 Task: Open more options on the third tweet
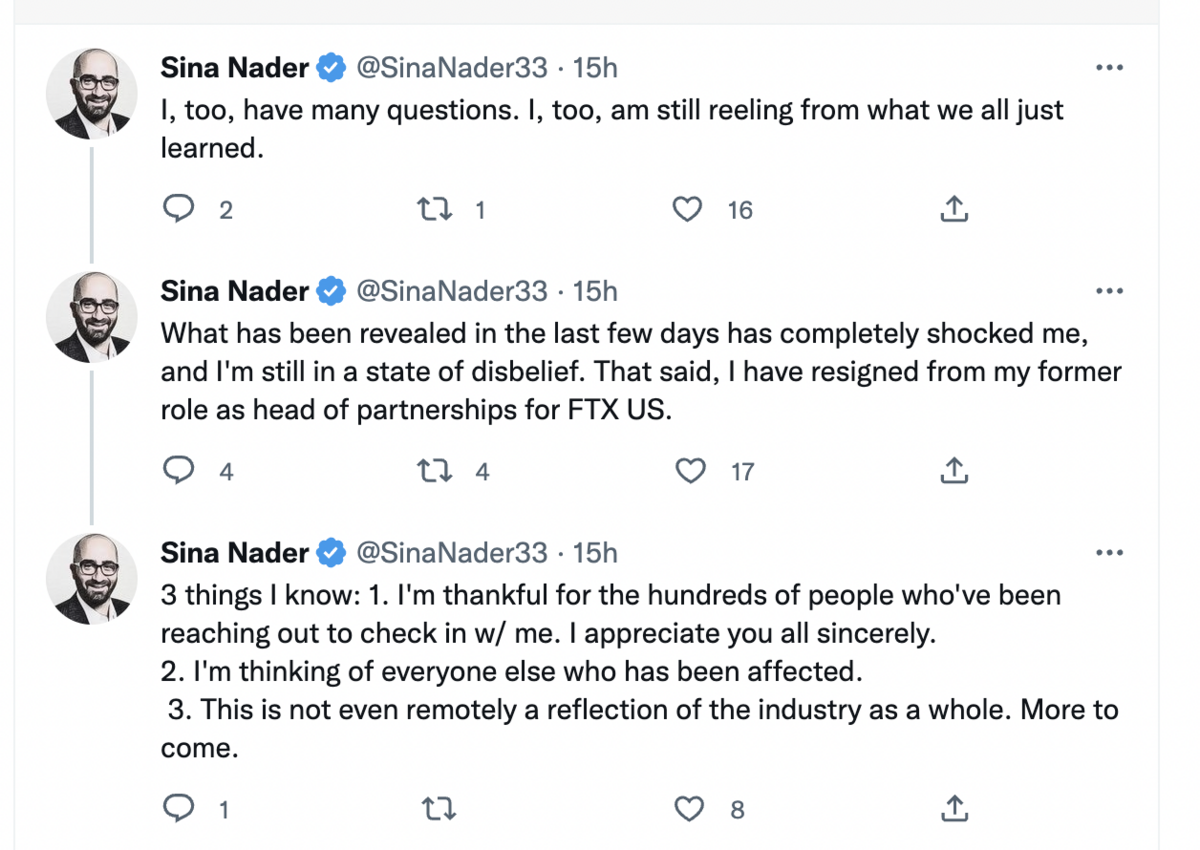click(x=1110, y=552)
